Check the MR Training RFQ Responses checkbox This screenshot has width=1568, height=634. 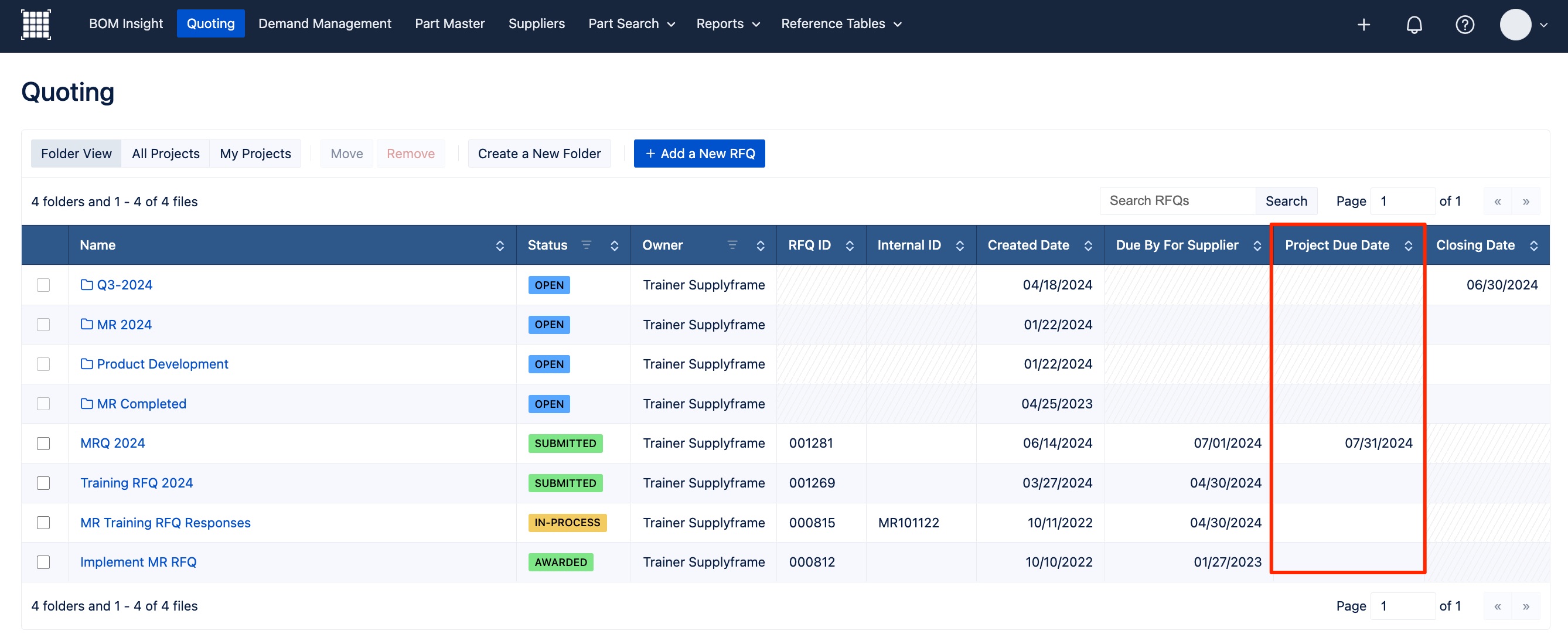43,523
